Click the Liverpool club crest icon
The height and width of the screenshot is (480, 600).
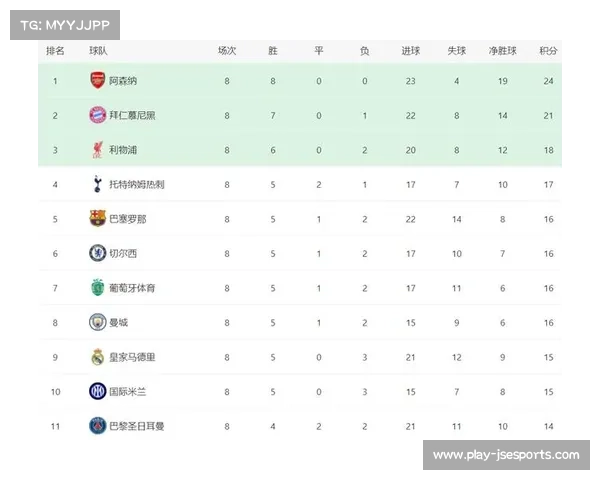pyautogui.click(x=97, y=149)
